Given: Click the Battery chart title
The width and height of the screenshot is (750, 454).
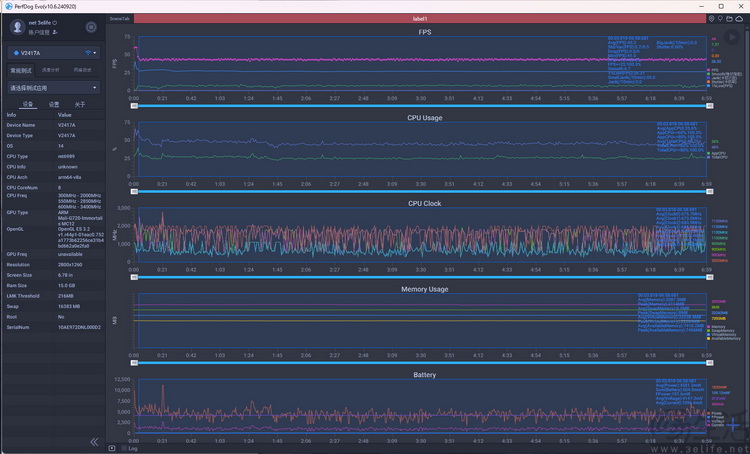Looking at the screenshot, I should coord(425,375).
